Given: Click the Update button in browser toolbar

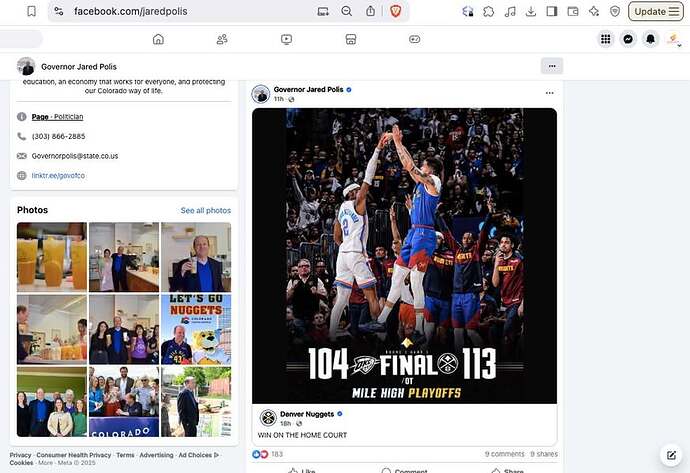Looking at the screenshot, I should tap(656, 11).
